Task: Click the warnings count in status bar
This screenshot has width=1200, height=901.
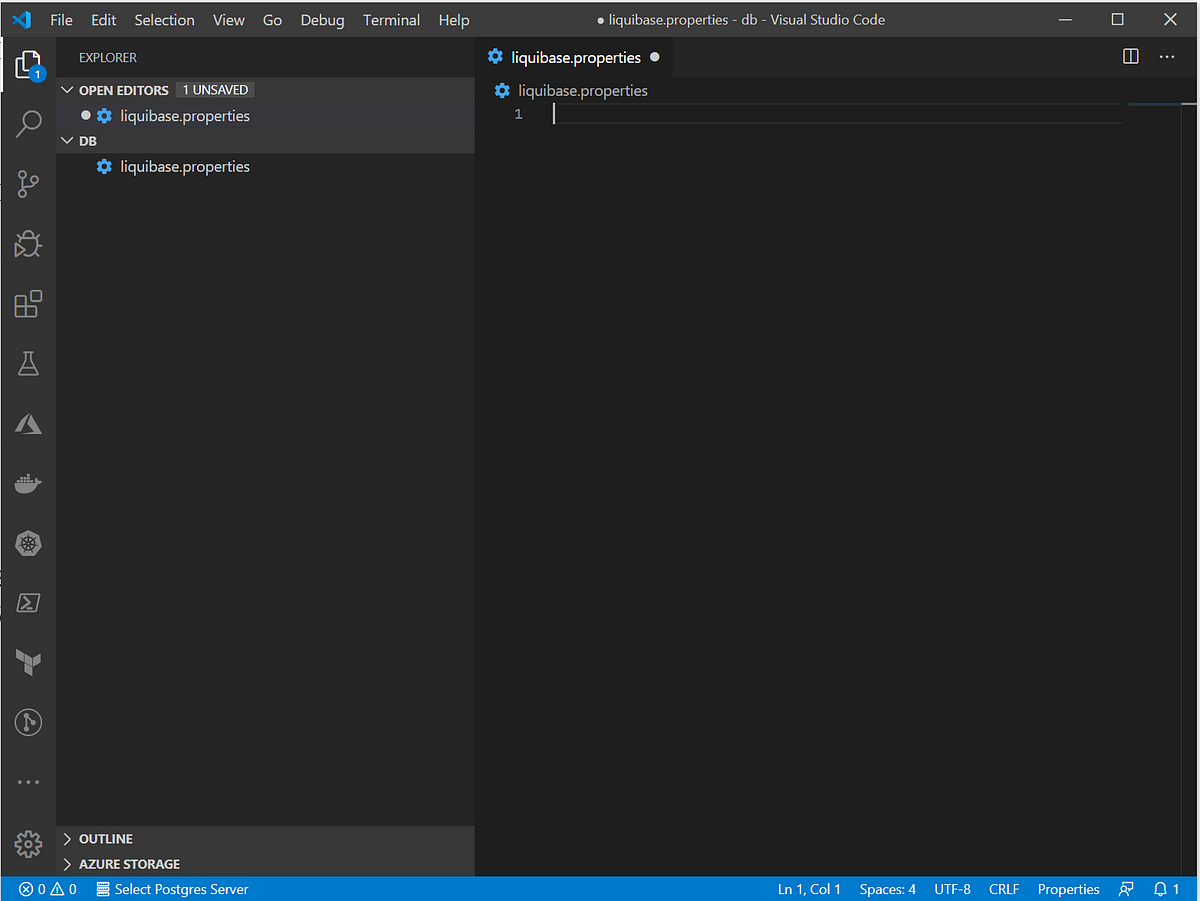Action: [63, 889]
